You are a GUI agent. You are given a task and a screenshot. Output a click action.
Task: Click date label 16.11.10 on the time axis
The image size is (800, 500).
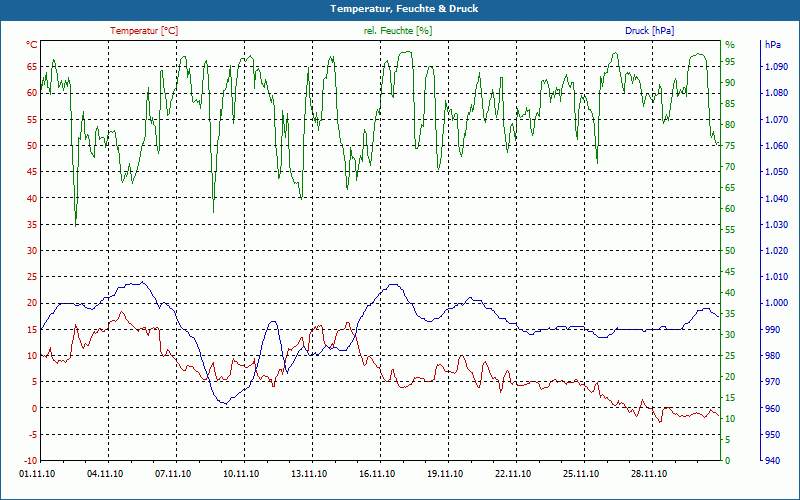tap(377, 474)
